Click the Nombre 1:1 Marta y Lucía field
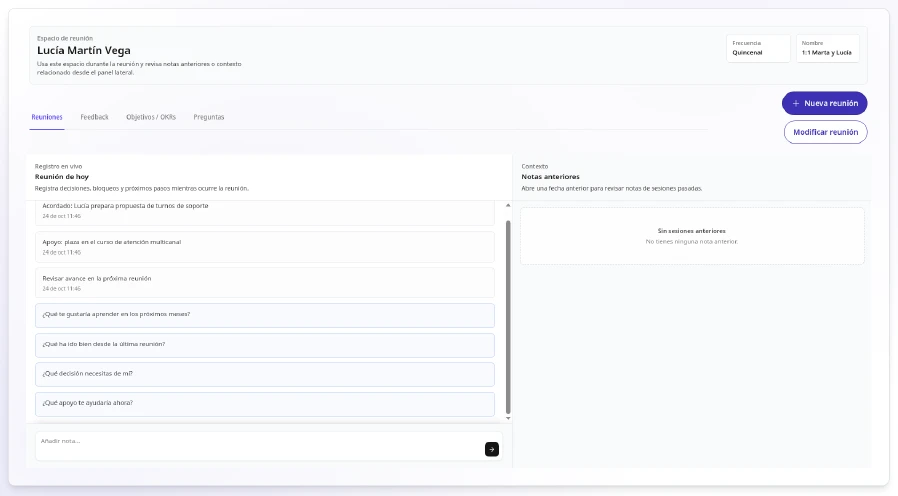Screen dimensions: 898x496 coord(828,48)
